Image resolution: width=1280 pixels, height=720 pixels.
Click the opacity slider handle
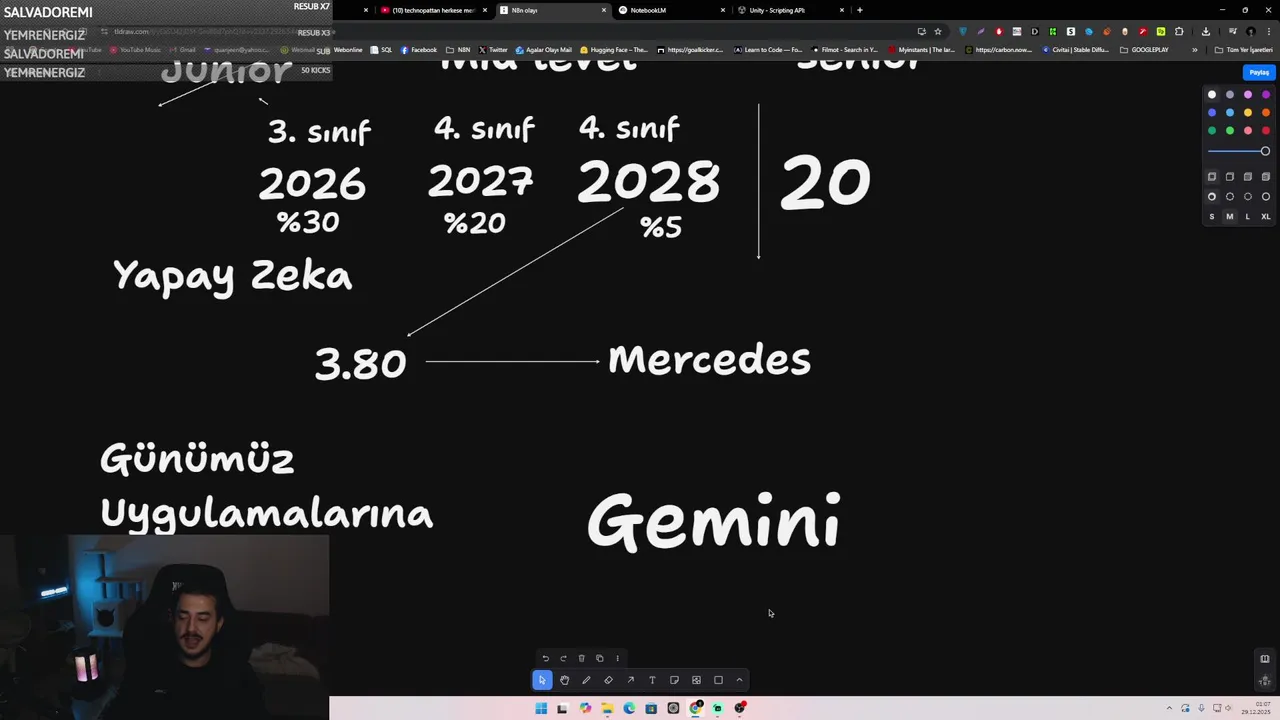point(1265,151)
